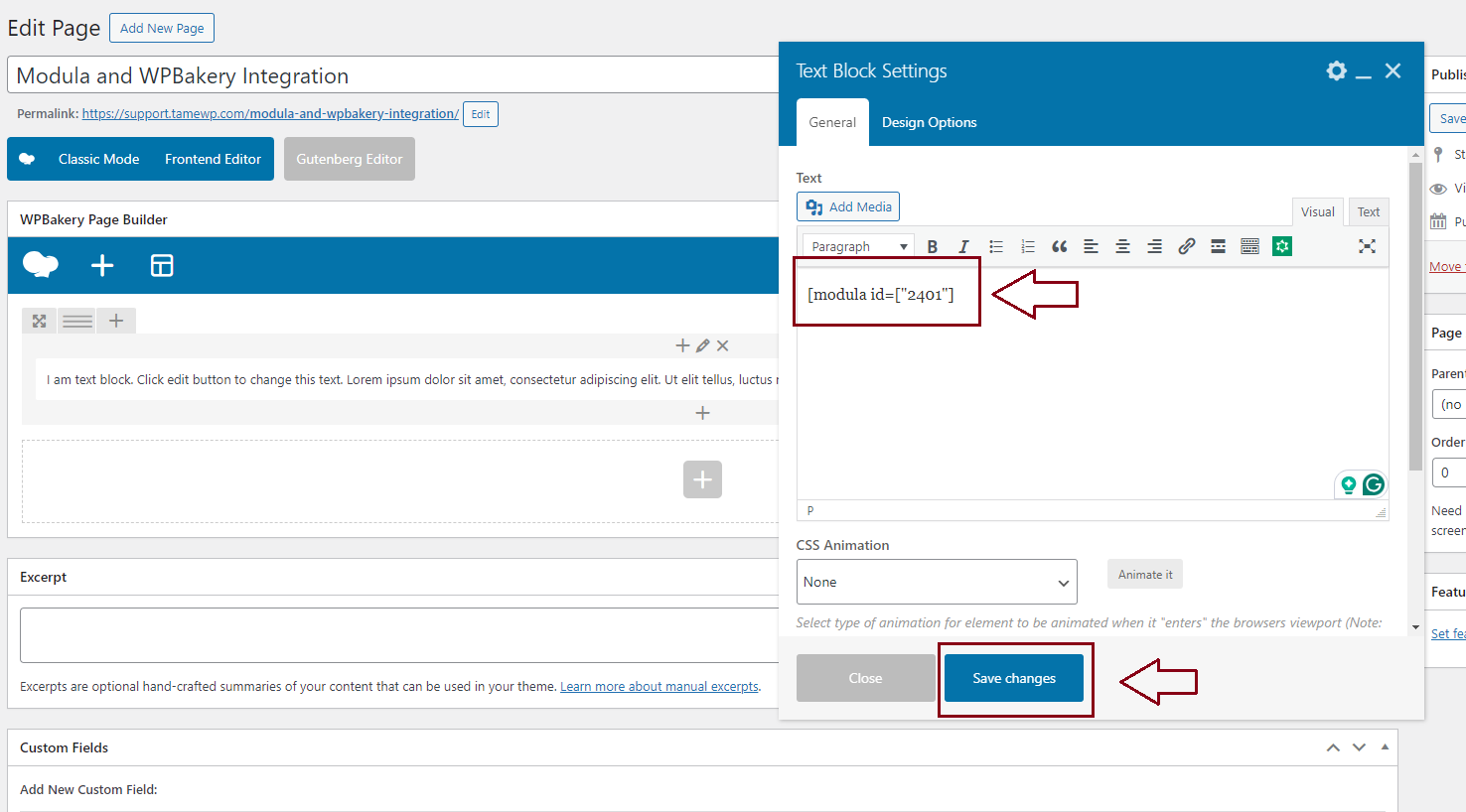The width and height of the screenshot is (1466, 812).
Task: Toggle the toolbar kitchen sink button
Action: tap(1249, 247)
